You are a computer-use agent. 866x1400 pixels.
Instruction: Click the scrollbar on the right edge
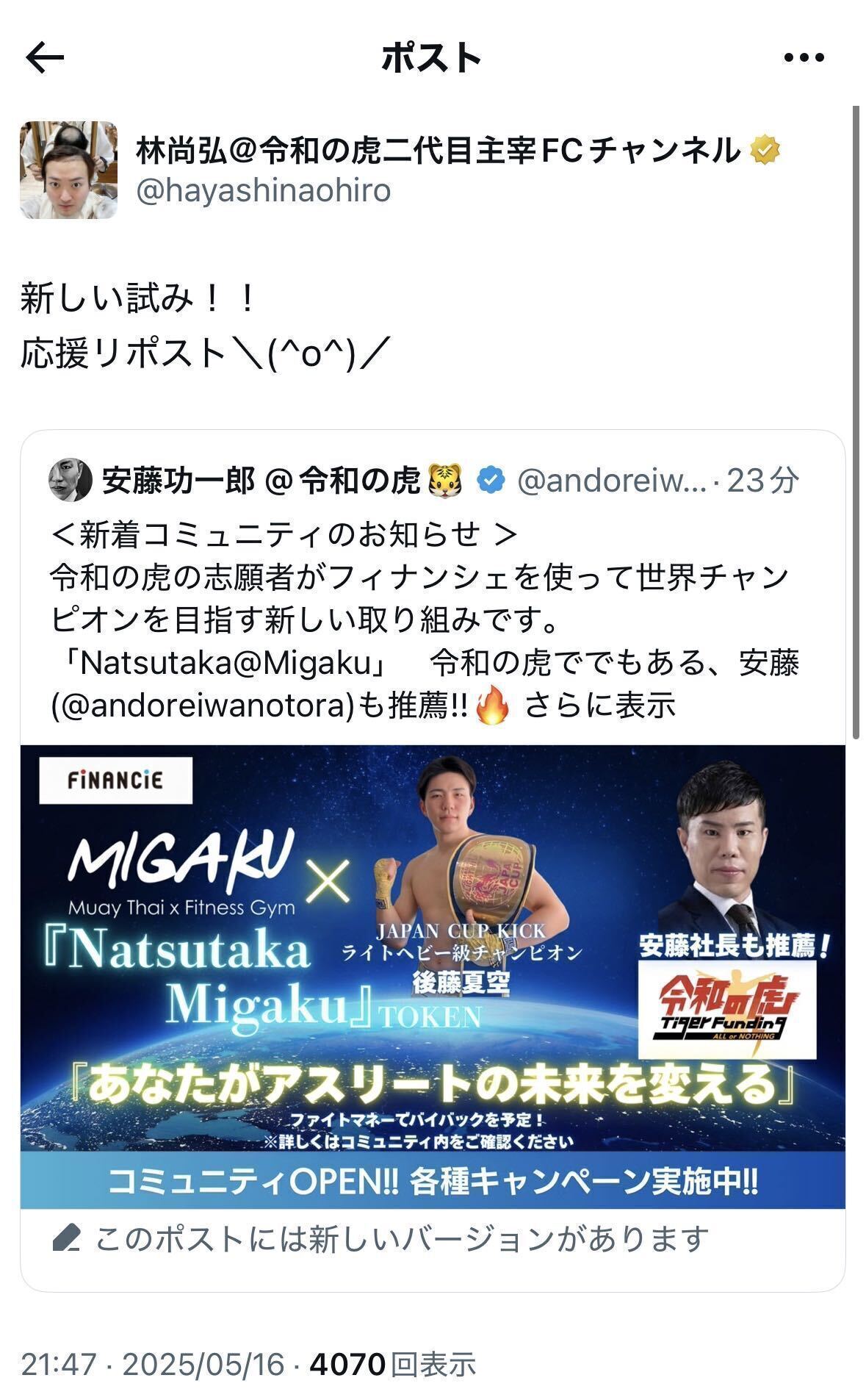pyautogui.click(x=855, y=423)
